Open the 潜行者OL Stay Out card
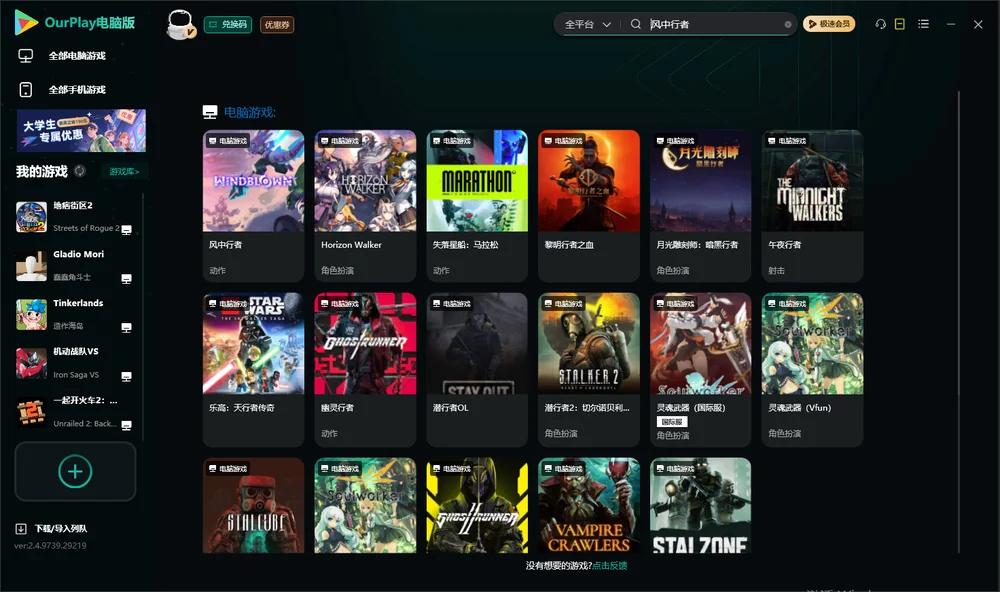The height and width of the screenshot is (592, 1000). pos(477,369)
